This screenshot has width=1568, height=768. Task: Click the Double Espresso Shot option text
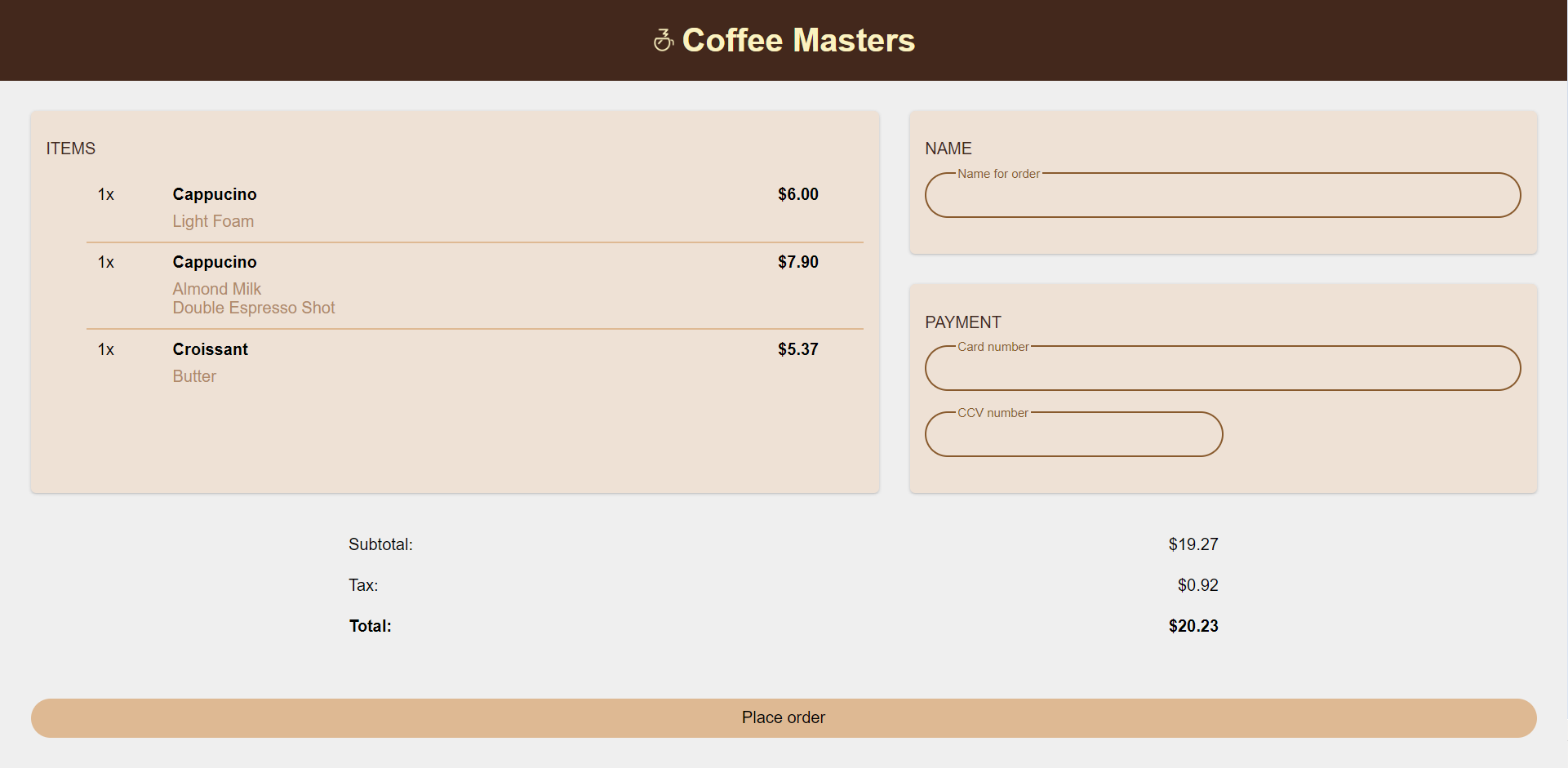[254, 308]
